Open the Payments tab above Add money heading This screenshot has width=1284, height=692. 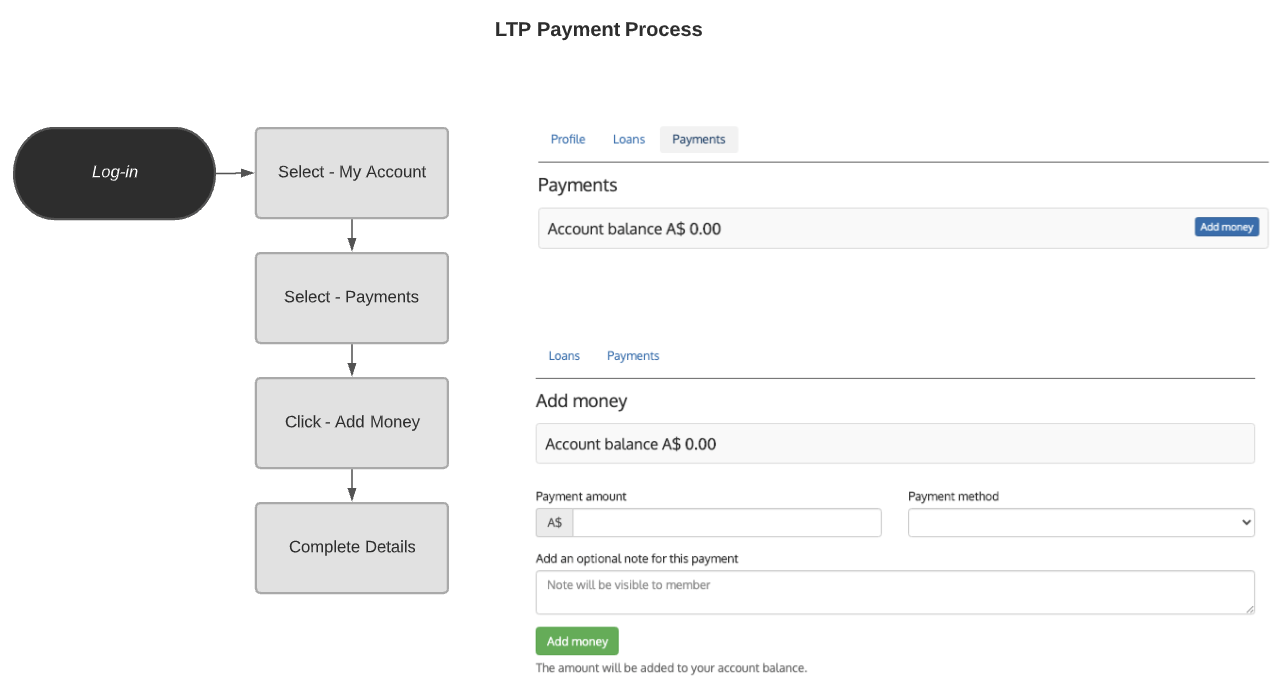[633, 356]
